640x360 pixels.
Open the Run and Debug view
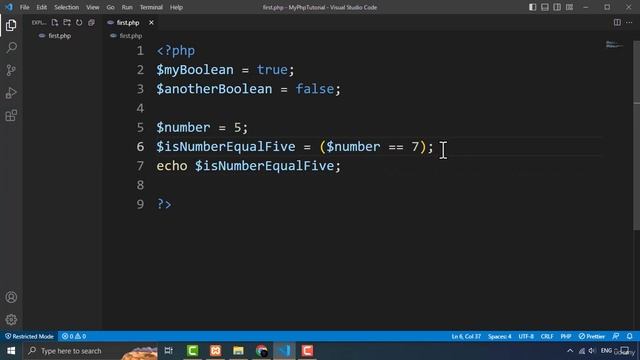point(11,93)
